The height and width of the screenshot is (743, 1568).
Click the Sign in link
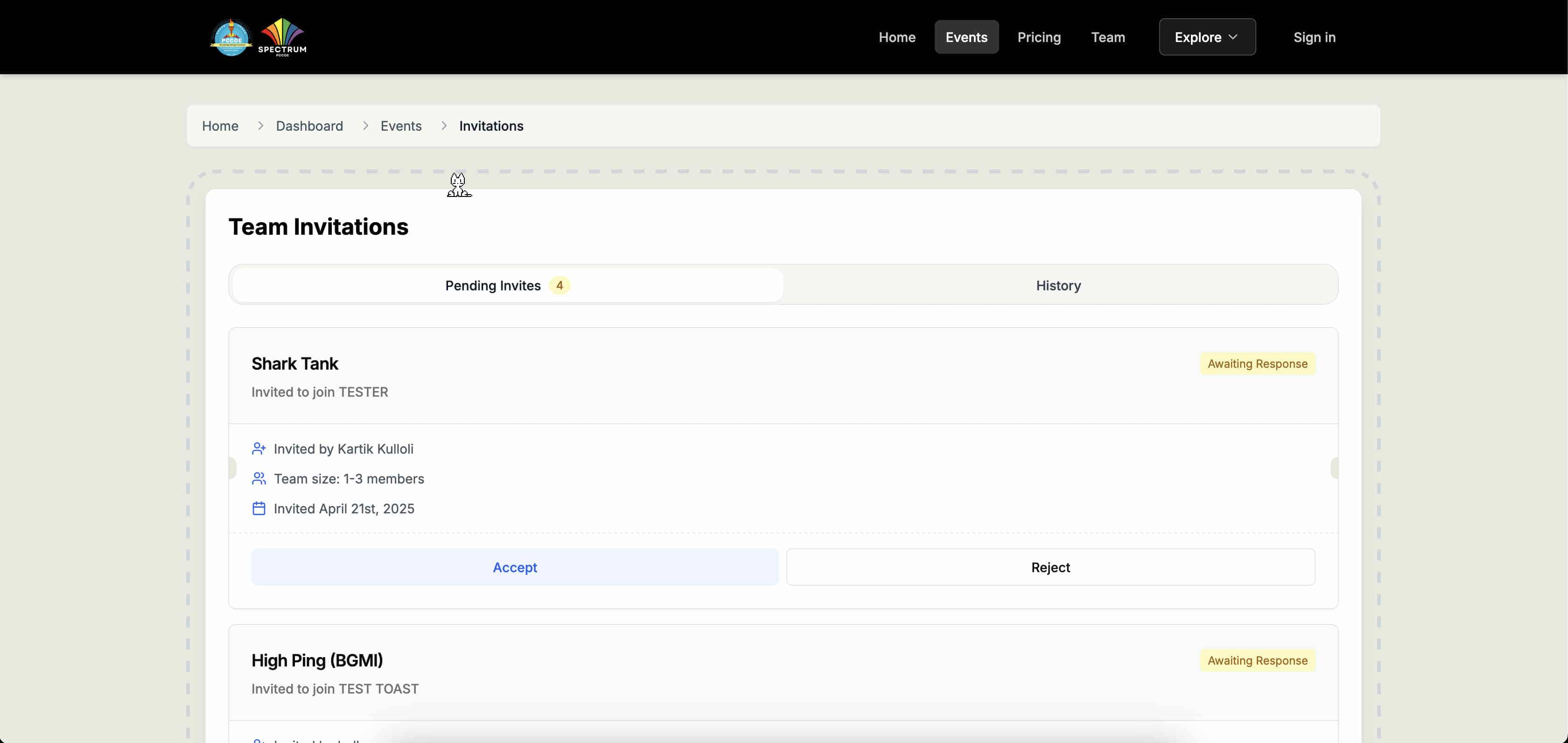click(x=1314, y=37)
